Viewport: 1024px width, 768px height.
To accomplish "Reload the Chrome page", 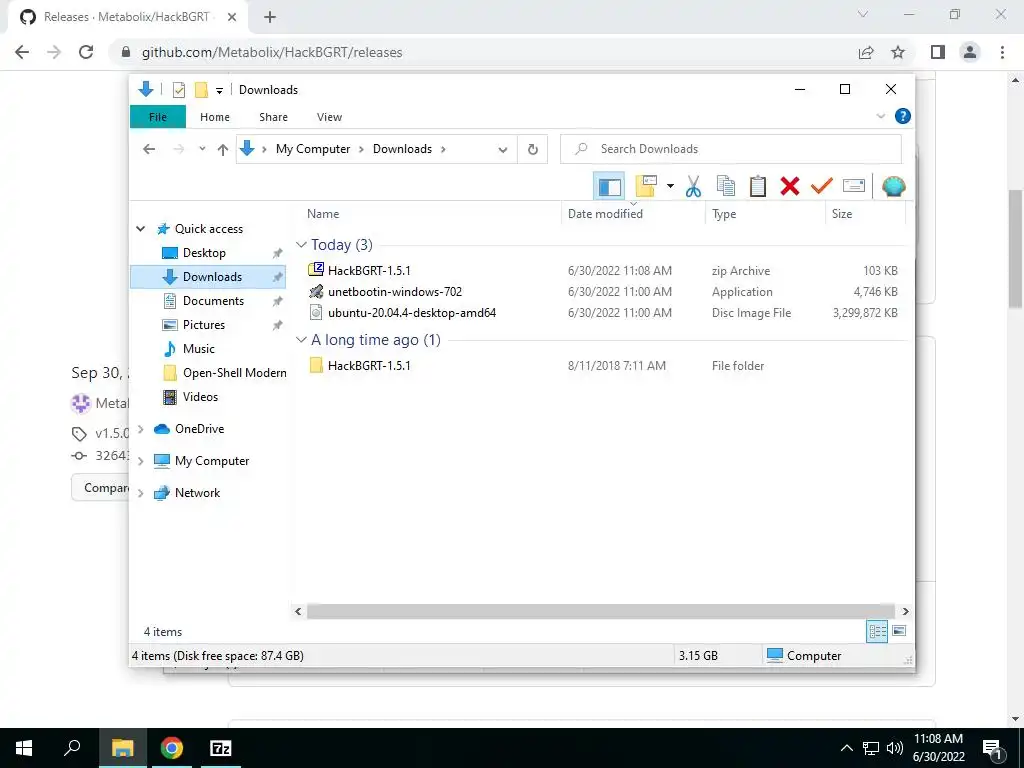I will 86,52.
